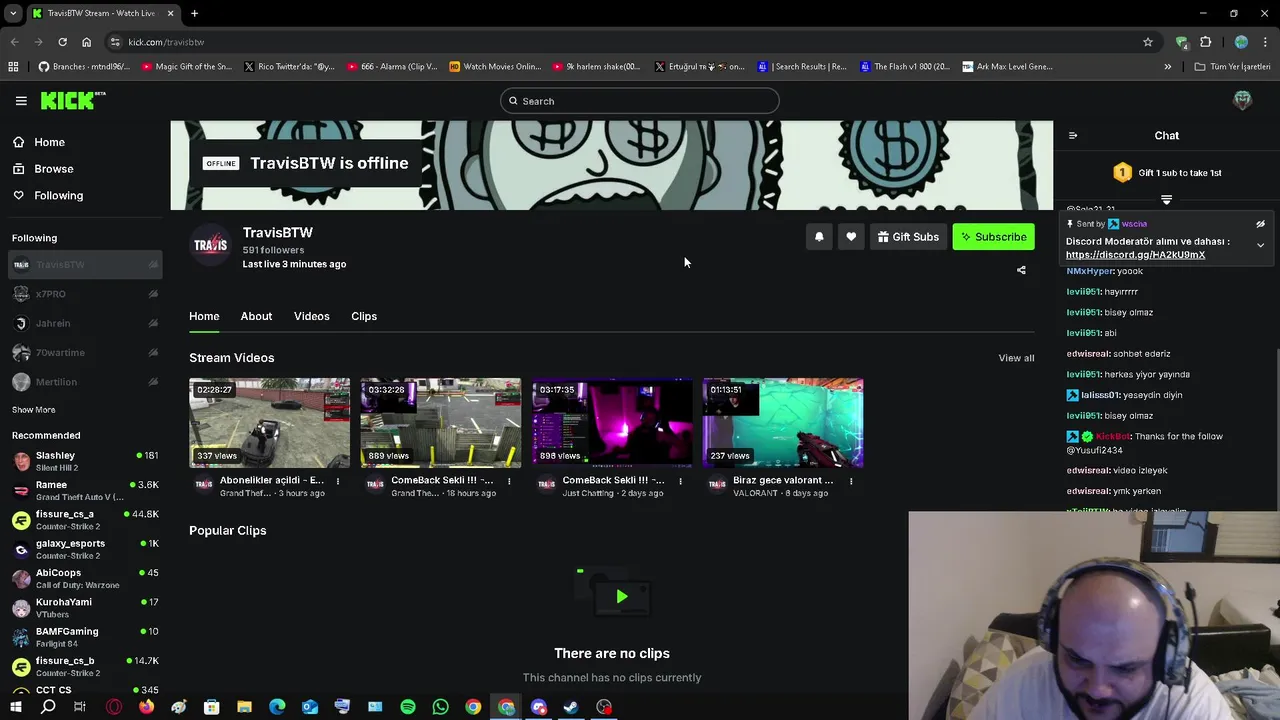The height and width of the screenshot is (720, 1280).
Task: Open Steam from the taskbar
Action: pos(571,707)
